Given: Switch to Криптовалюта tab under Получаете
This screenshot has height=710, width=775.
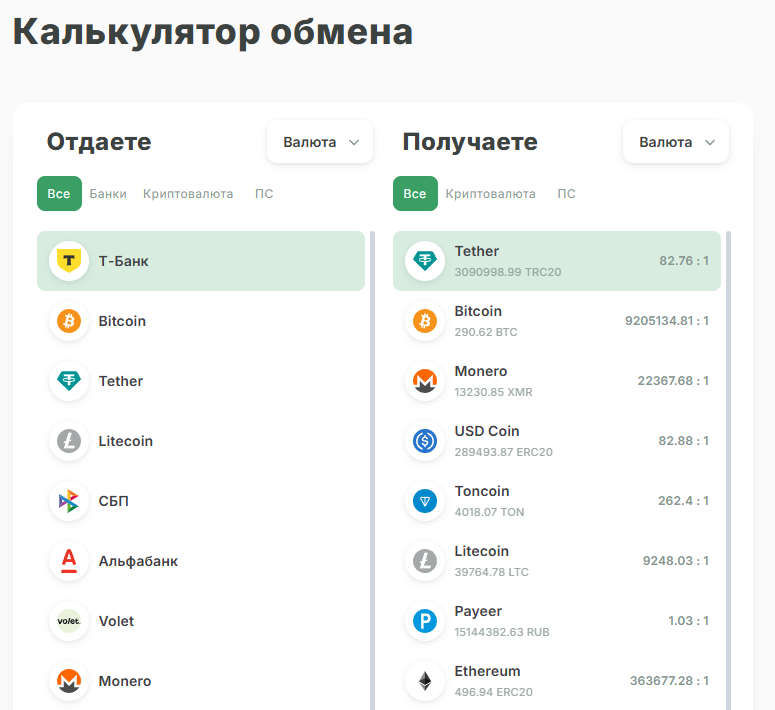Looking at the screenshot, I should pos(490,194).
